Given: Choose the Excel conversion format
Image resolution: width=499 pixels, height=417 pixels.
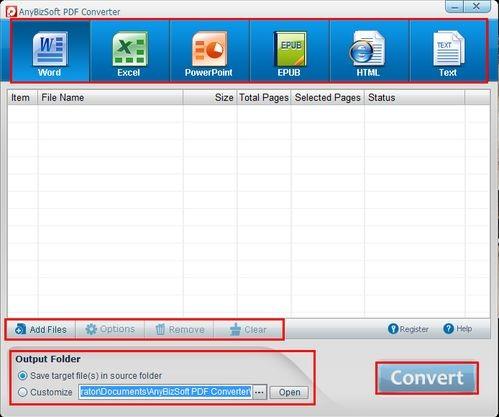Looking at the screenshot, I should coord(130,51).
